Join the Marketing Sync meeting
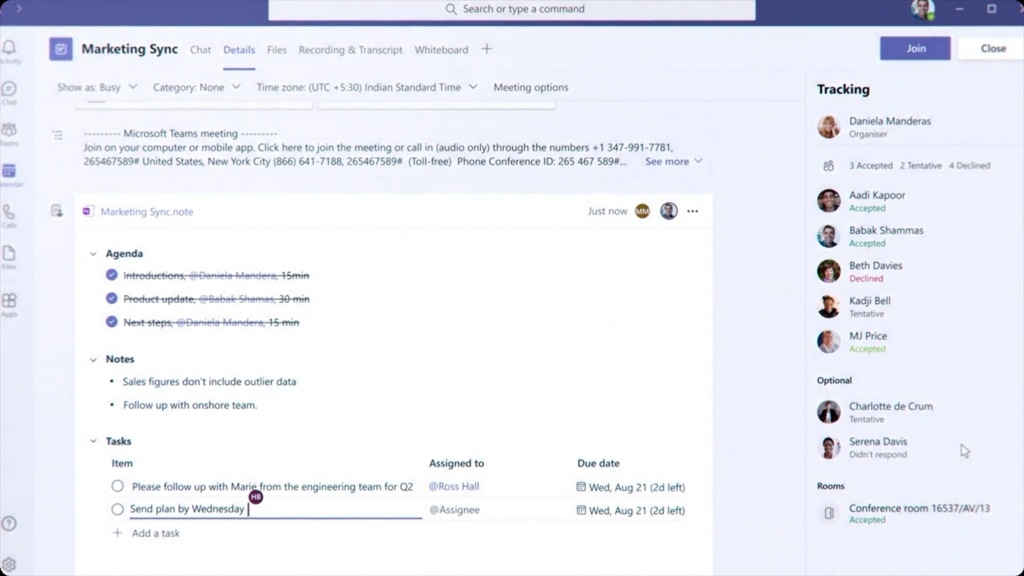 (x=915, y=48)
